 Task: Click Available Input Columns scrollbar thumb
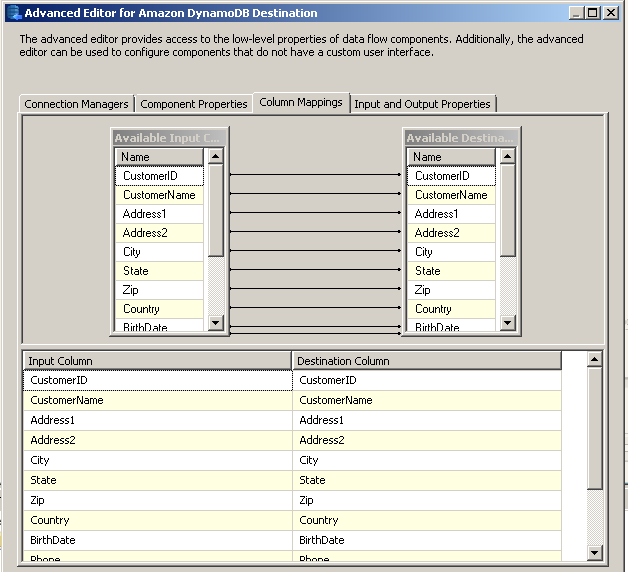pyautogui.click(x=215, y=210)
